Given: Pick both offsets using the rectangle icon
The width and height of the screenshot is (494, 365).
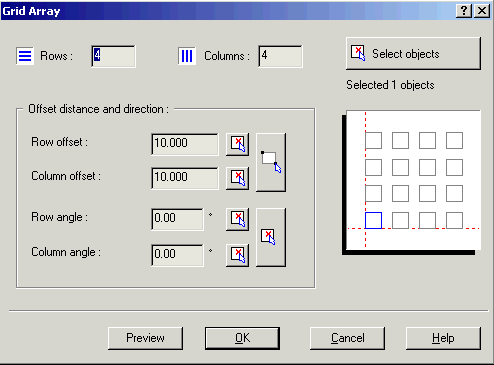Looking at the screenshot, I should coord(271,162).
